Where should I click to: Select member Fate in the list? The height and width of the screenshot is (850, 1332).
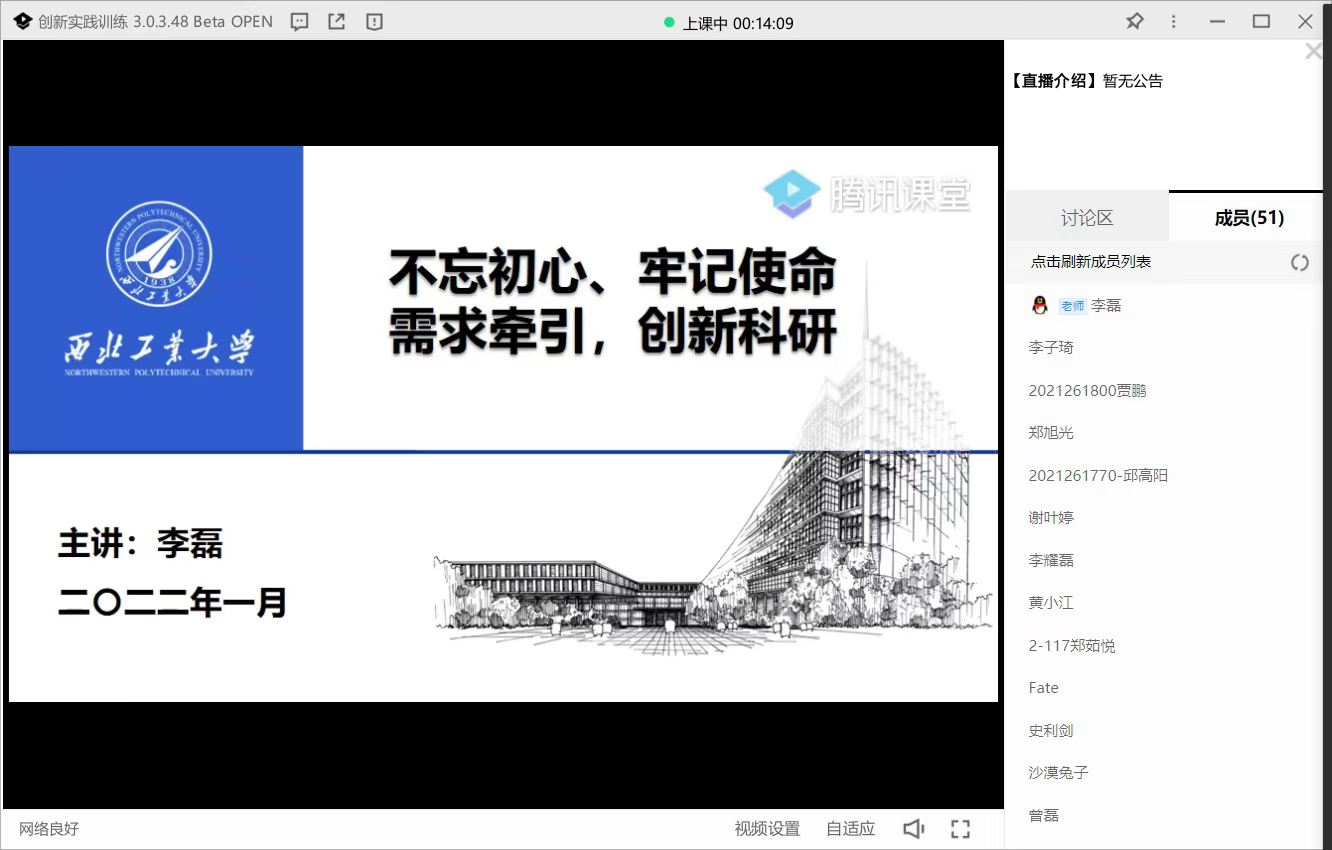[1043, 688]
